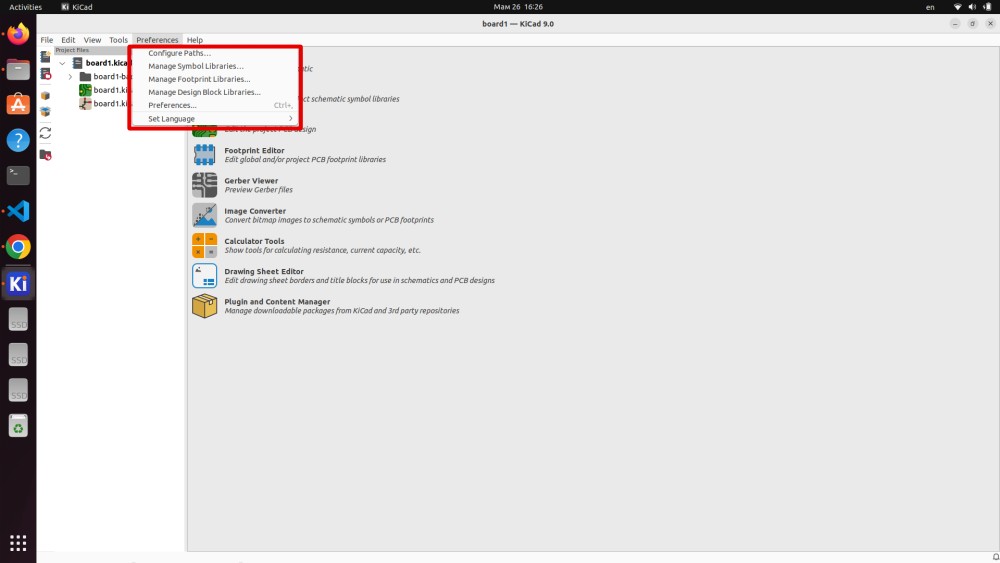This screenshot has height=563, width=1000.
Task: Click the 'en' input language indicator
Action: [x=930, y=7]
